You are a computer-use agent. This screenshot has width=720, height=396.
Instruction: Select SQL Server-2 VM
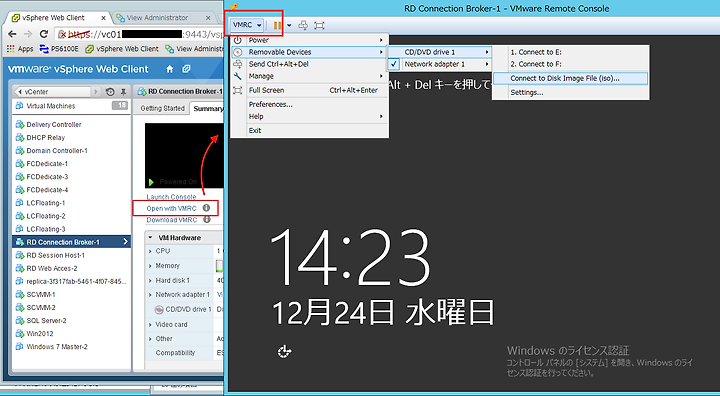point(71,321)
